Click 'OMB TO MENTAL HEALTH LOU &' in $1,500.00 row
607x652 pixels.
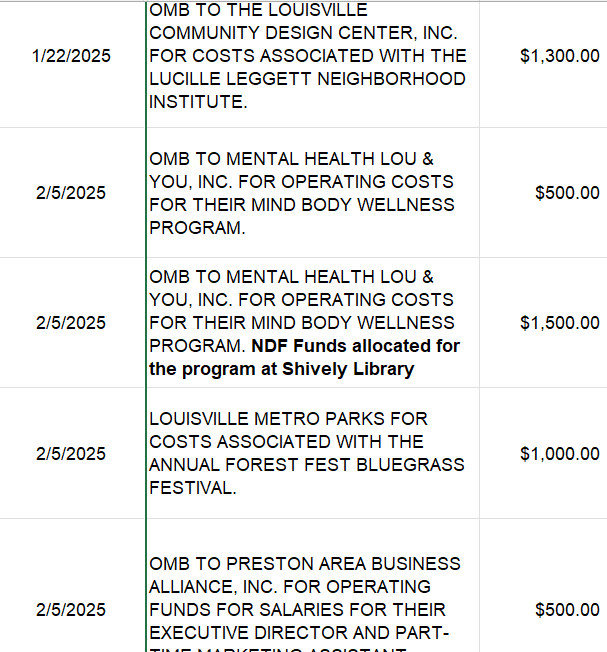coord(291,277)
